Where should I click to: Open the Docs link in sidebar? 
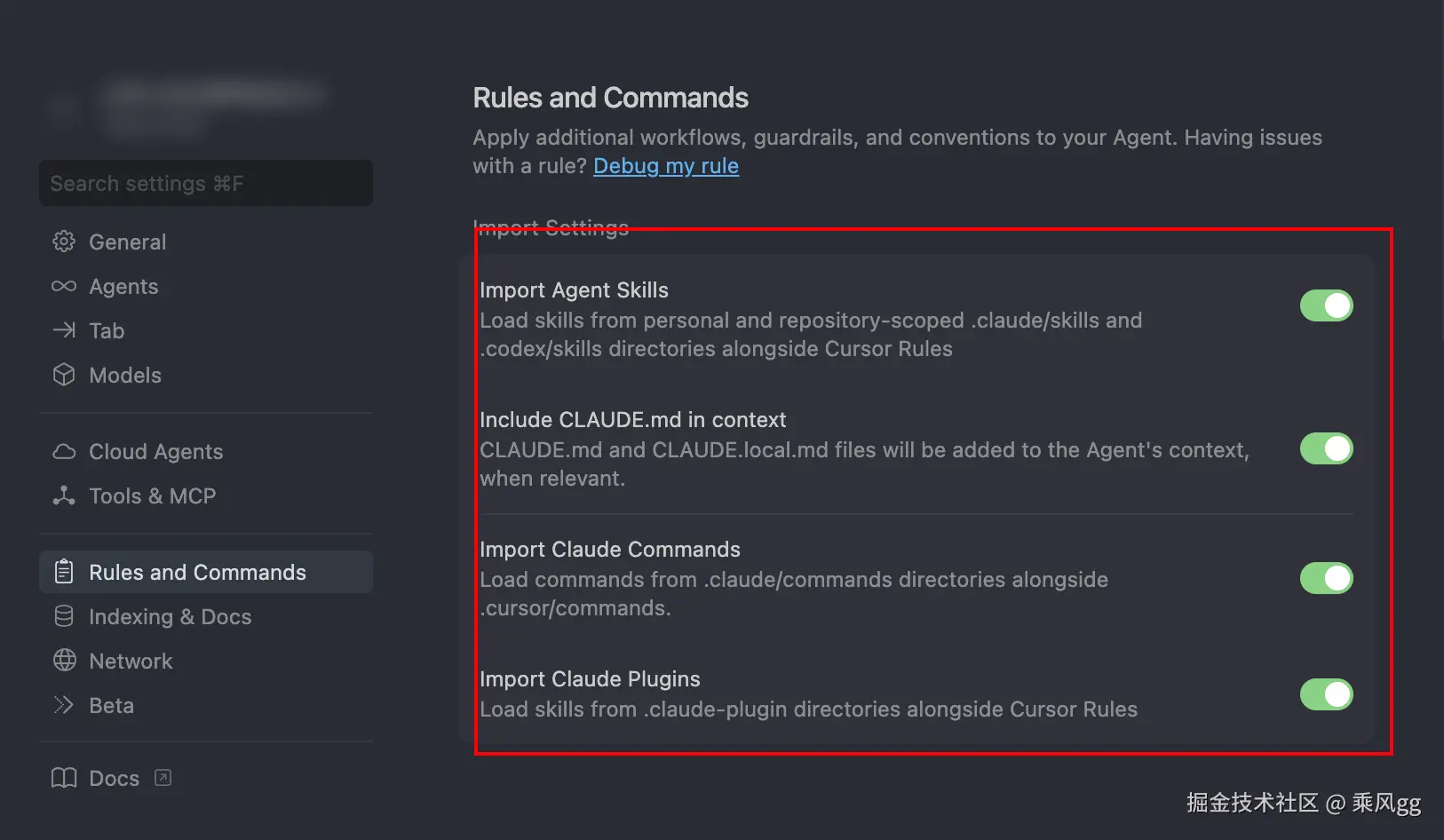(114, 778)
